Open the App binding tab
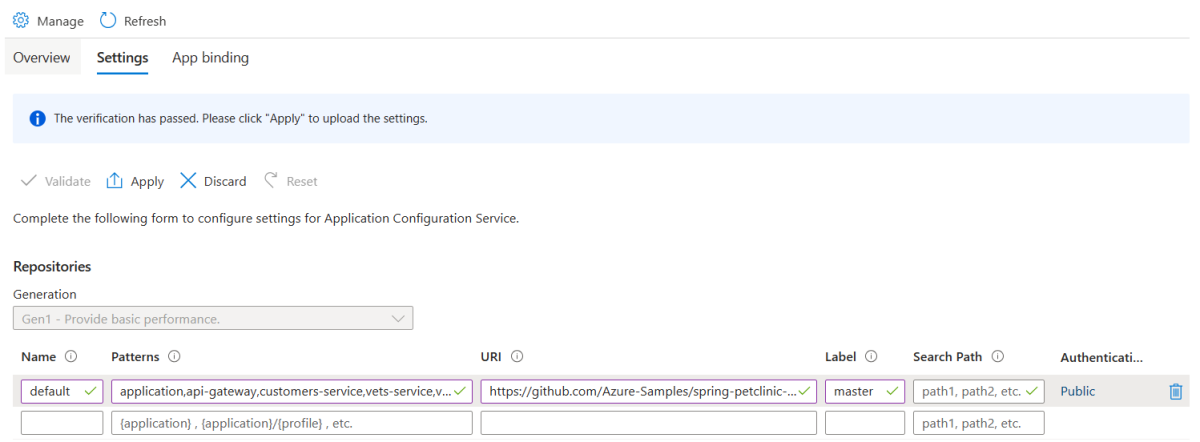Image resolution: width=1200 pixels, height=442 pixels. (x=210, y=58)
